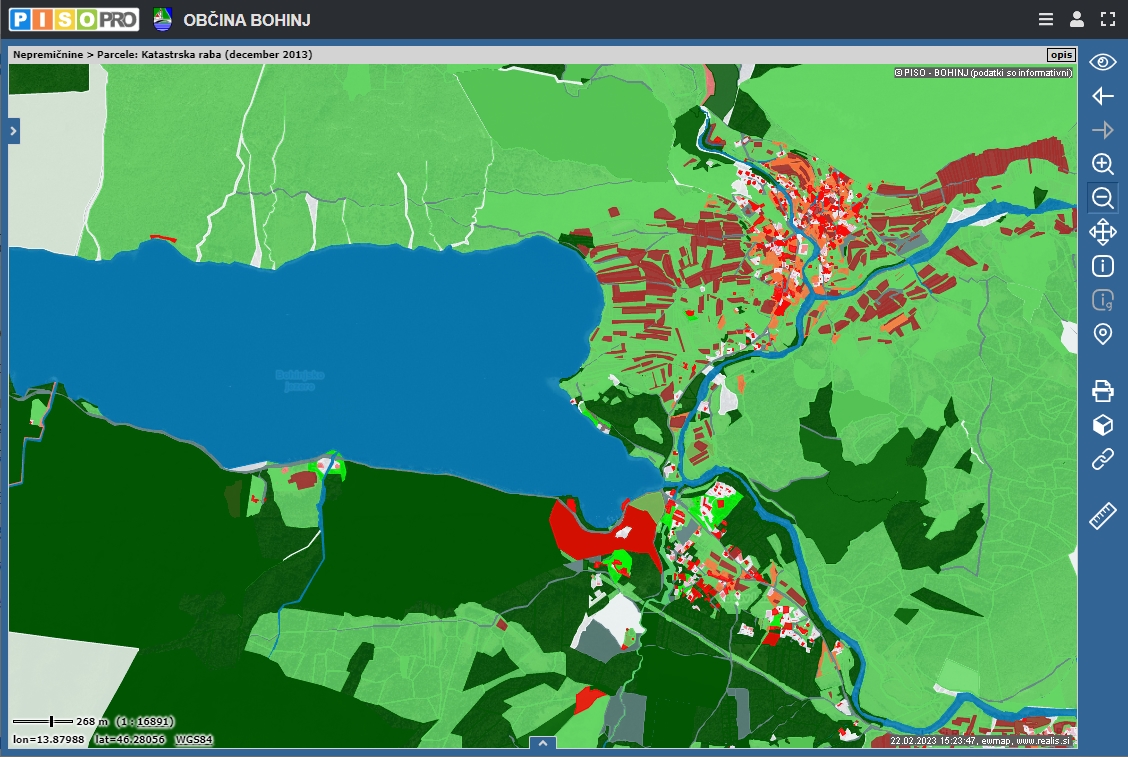Image resolution: width=1128 pixels, height=757 pixels.
Task: Toggle fullscreen mode
Action: coord(1107,19)
